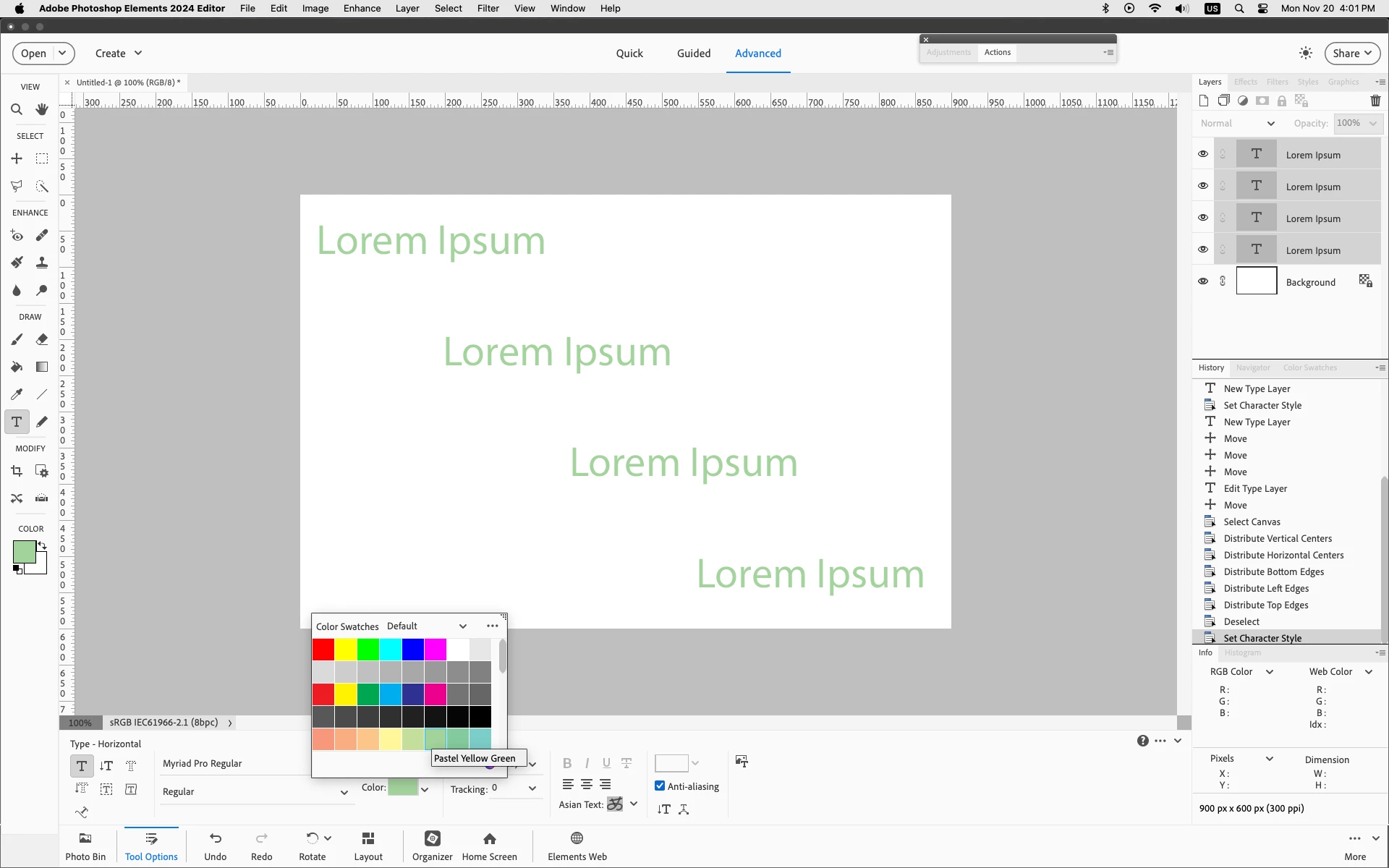Pick the red swatch in Color Swatches
This screenshot has width=1389, height=868.
coord(323,650)
